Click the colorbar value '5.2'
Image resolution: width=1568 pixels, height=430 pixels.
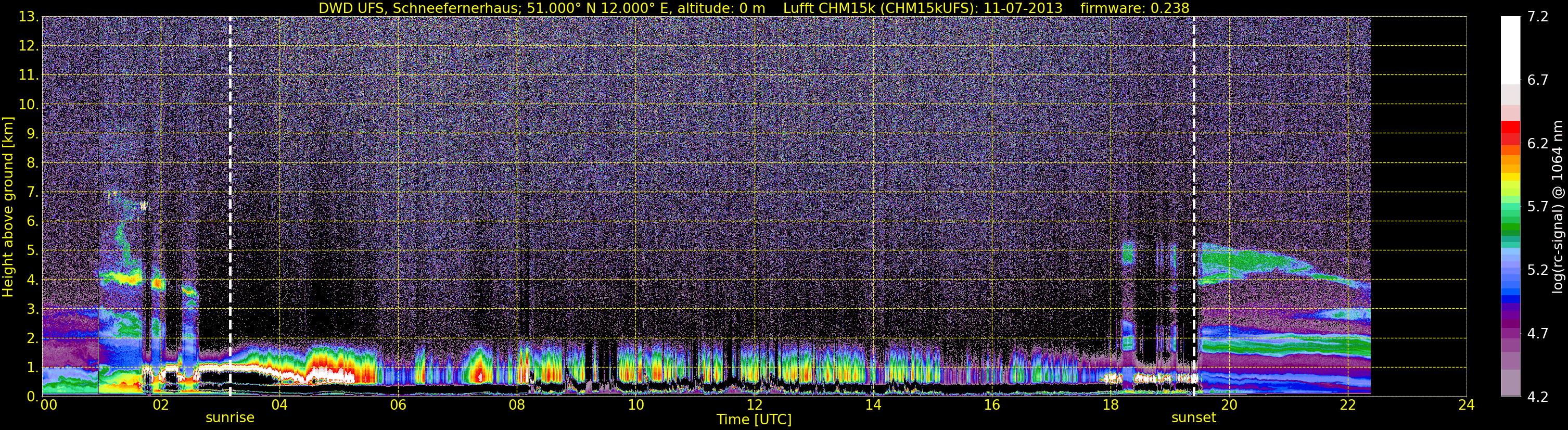click(x=1538, y=270)
